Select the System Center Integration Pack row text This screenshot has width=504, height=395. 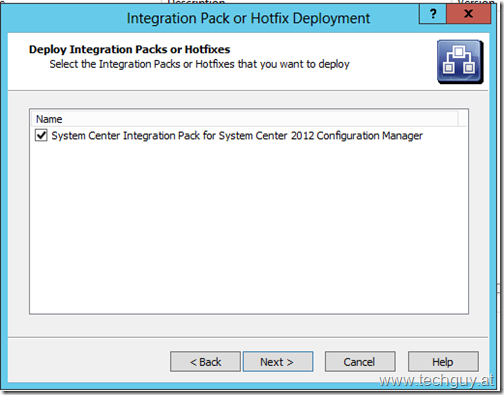click(x=237, y=136)
